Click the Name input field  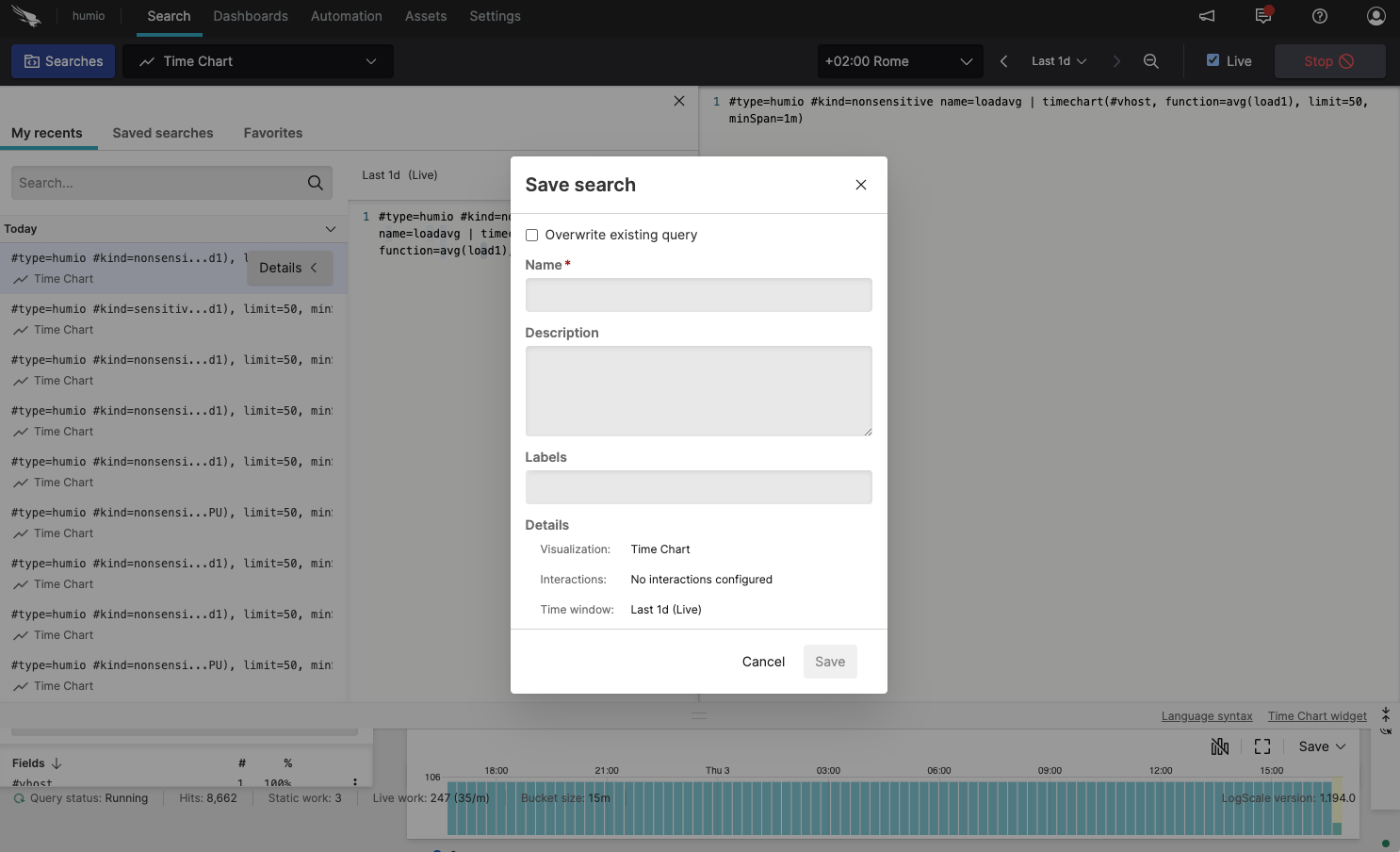point(698,295)
